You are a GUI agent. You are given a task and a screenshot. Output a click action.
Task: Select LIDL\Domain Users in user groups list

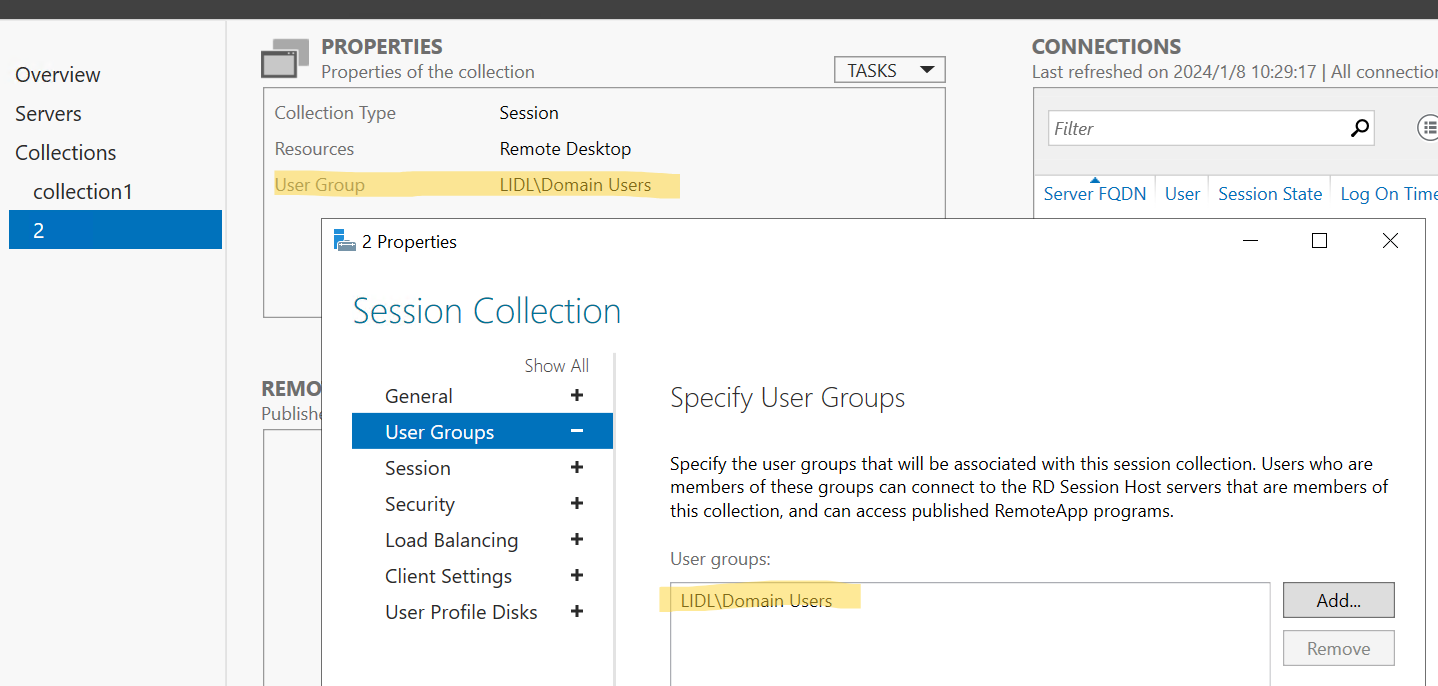click(756, 600)
